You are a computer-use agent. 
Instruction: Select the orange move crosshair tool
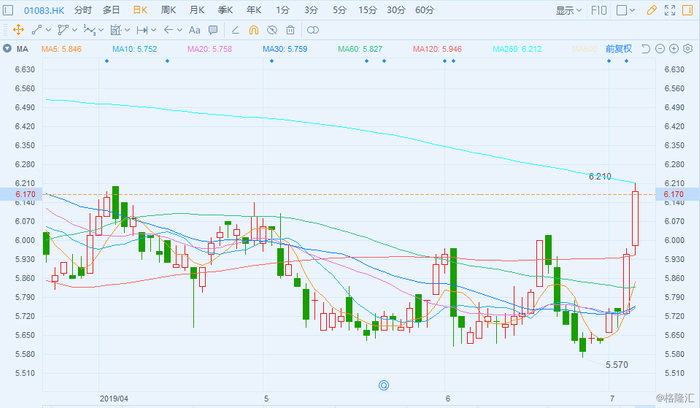coord(18,30)
